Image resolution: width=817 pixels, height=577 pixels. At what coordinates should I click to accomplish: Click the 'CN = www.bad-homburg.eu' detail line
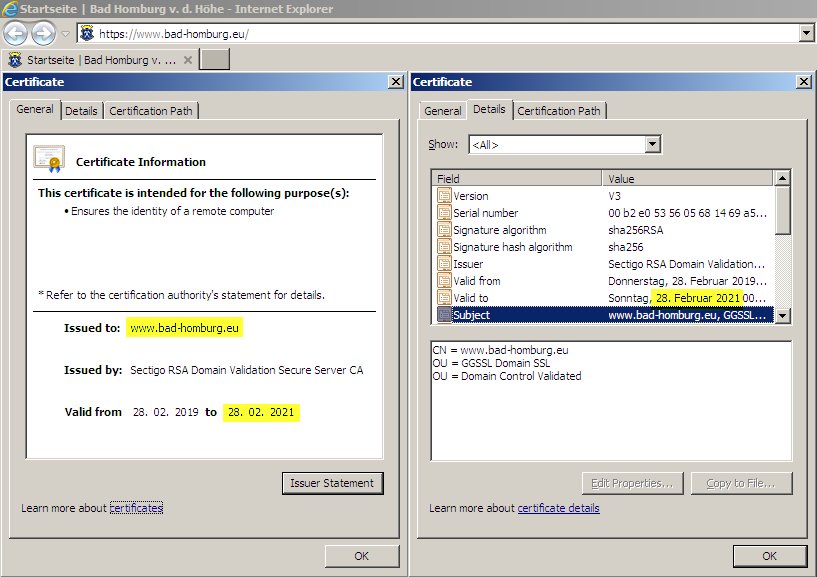tap(500, 350)
